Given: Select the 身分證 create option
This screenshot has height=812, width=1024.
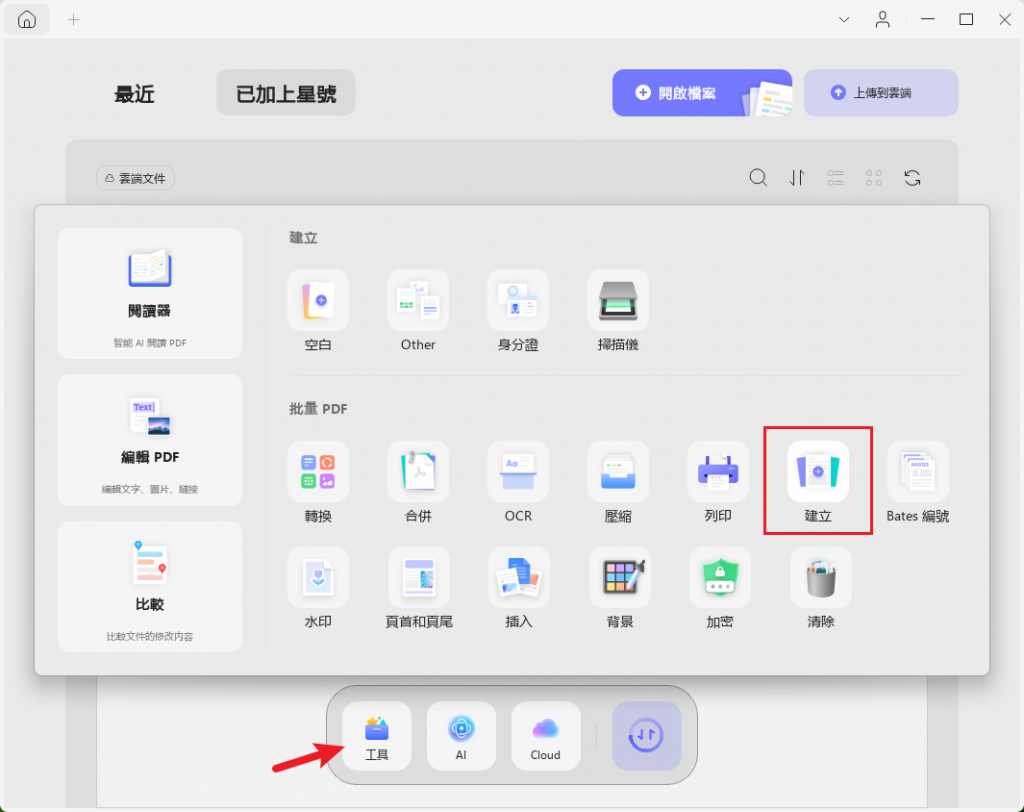Looking at the screenshot, I should point(518,312).
